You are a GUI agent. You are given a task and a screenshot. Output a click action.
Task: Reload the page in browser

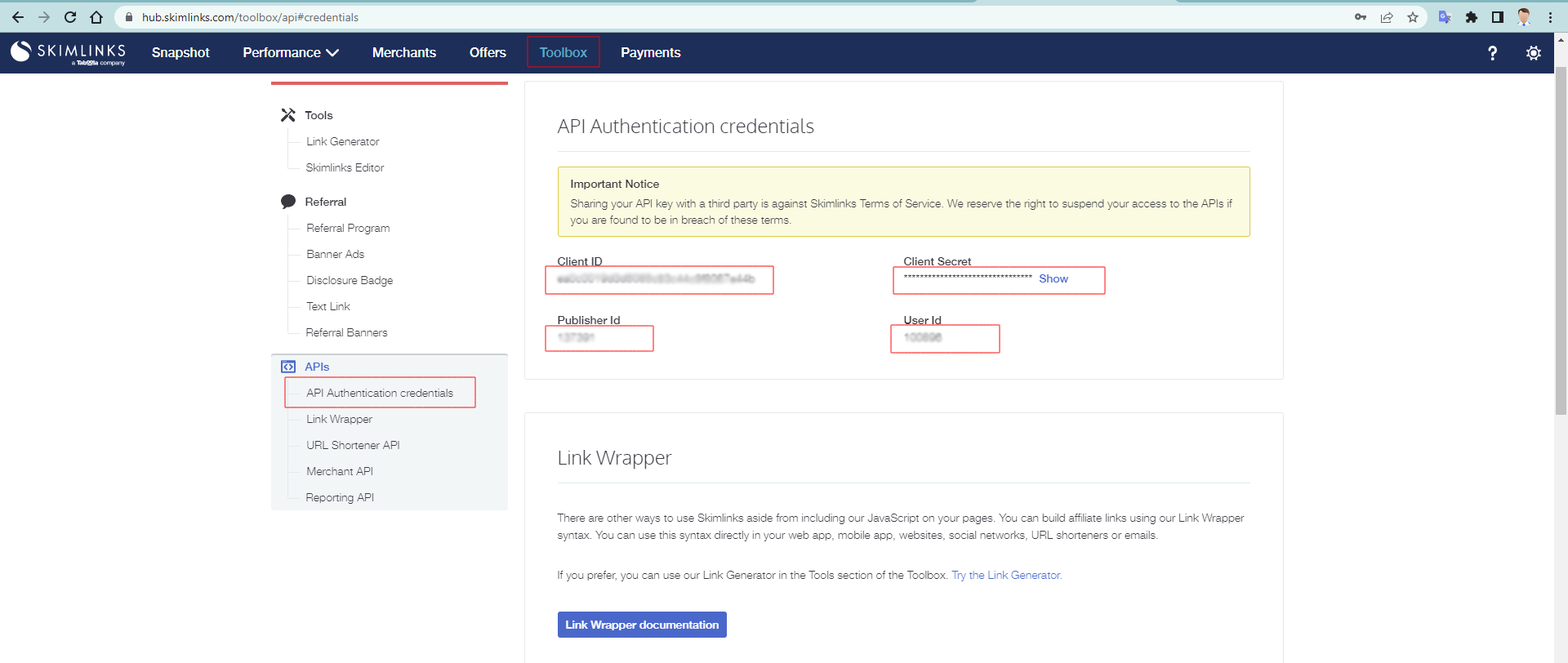tap(70, 17)
